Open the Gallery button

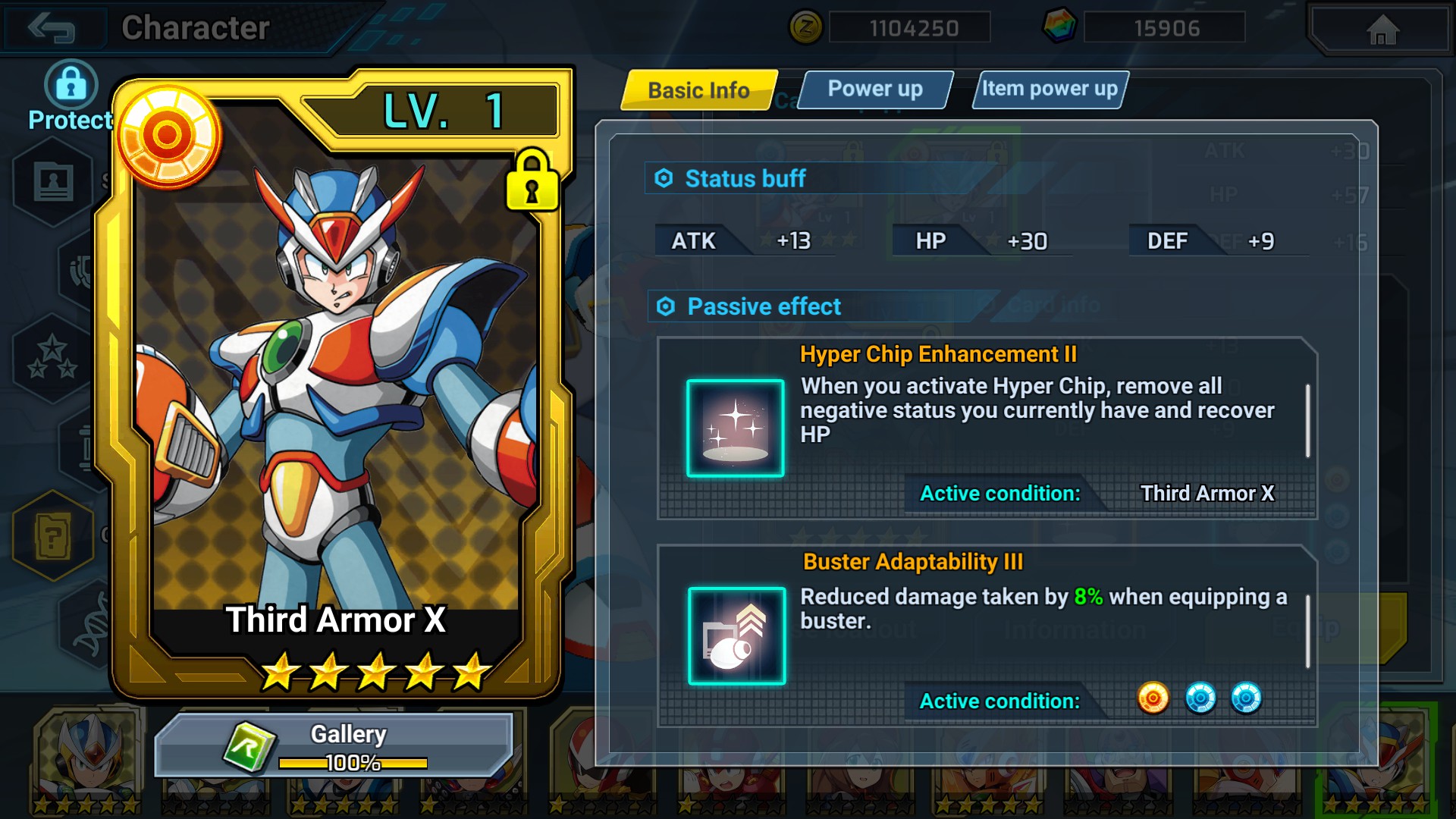click(x=334, y=746)
